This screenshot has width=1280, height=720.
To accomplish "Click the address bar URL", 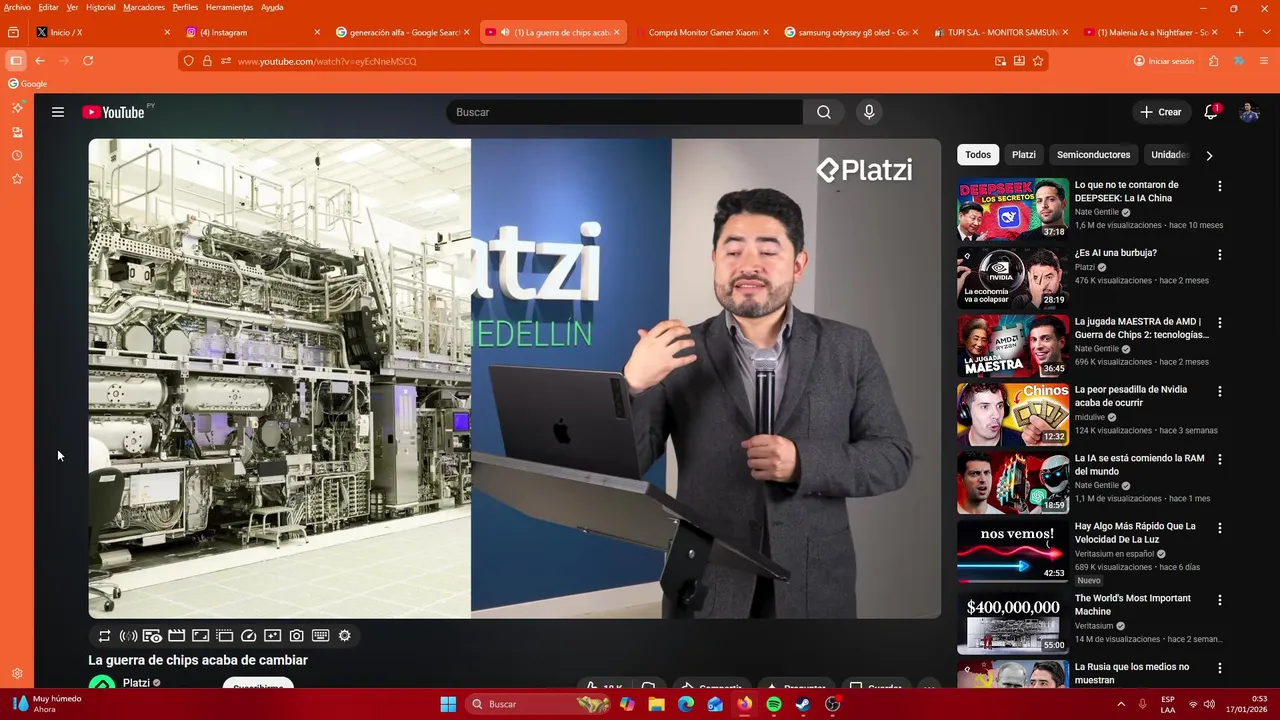I will pyautogui.click(x=327, y=61).
